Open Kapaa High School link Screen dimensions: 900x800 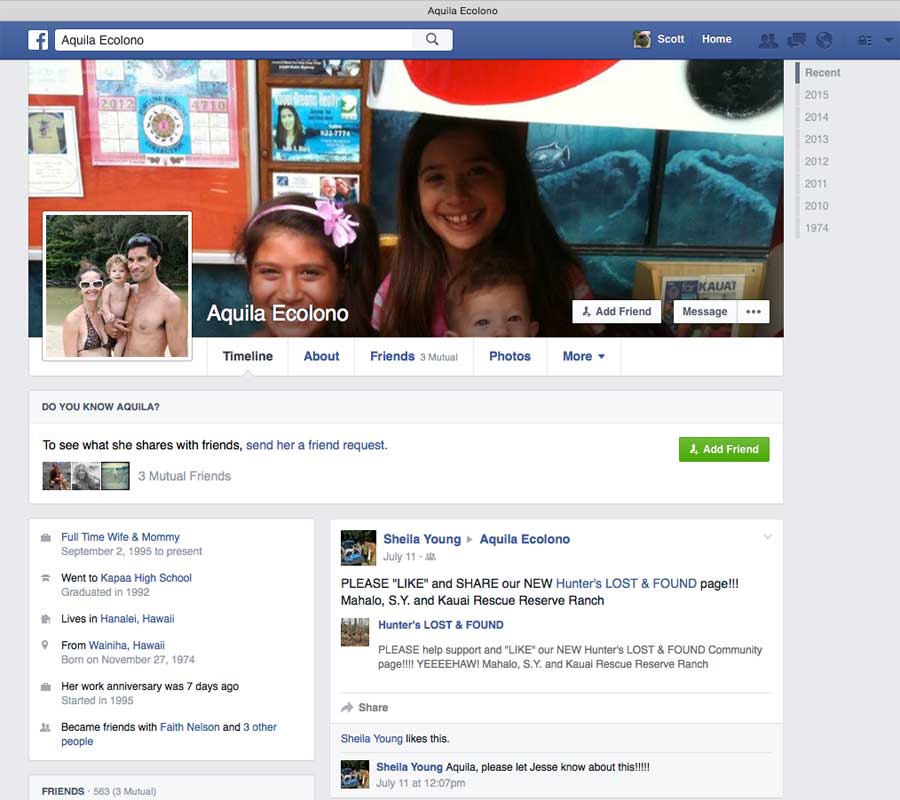[146, 578]
